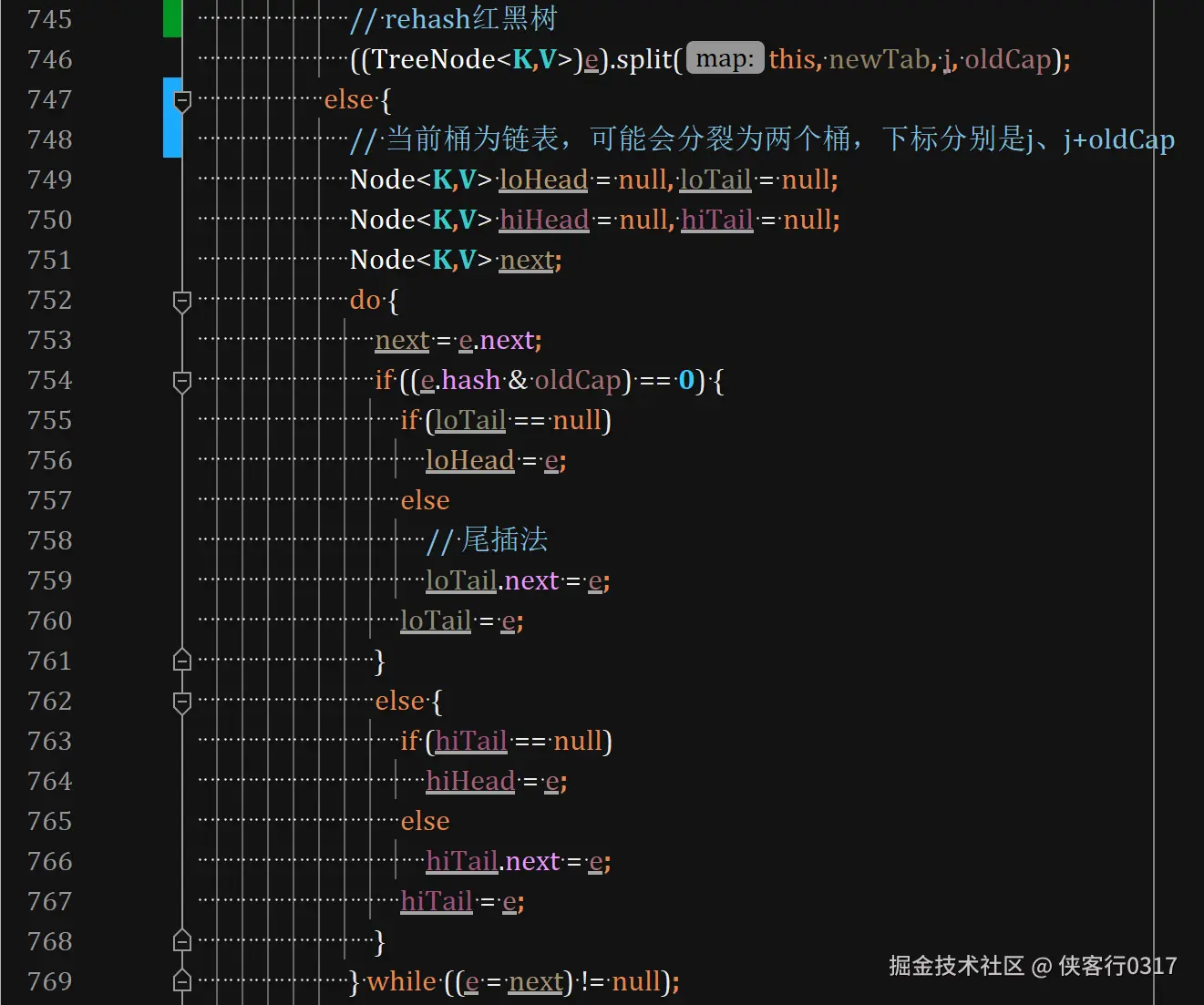Click line number 764 in the gutter

point(49,781)
